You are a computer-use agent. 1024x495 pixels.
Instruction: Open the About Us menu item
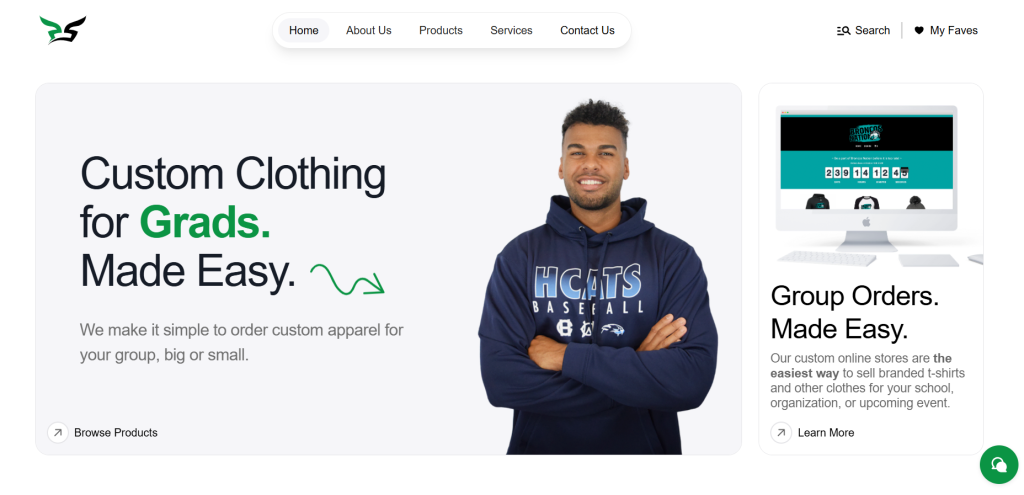tap(368, 31)
